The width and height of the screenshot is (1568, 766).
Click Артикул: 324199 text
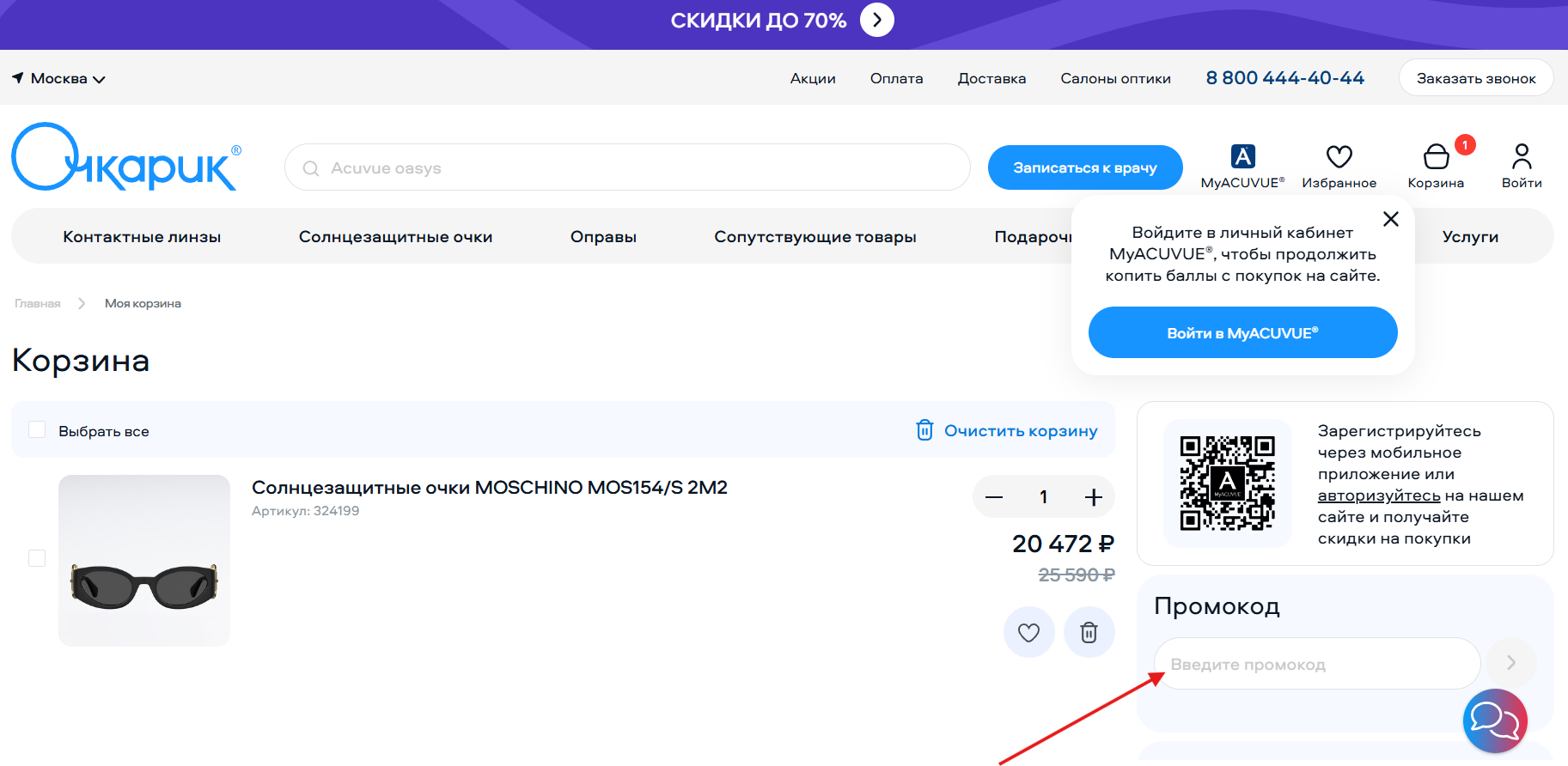pos(306,511)
